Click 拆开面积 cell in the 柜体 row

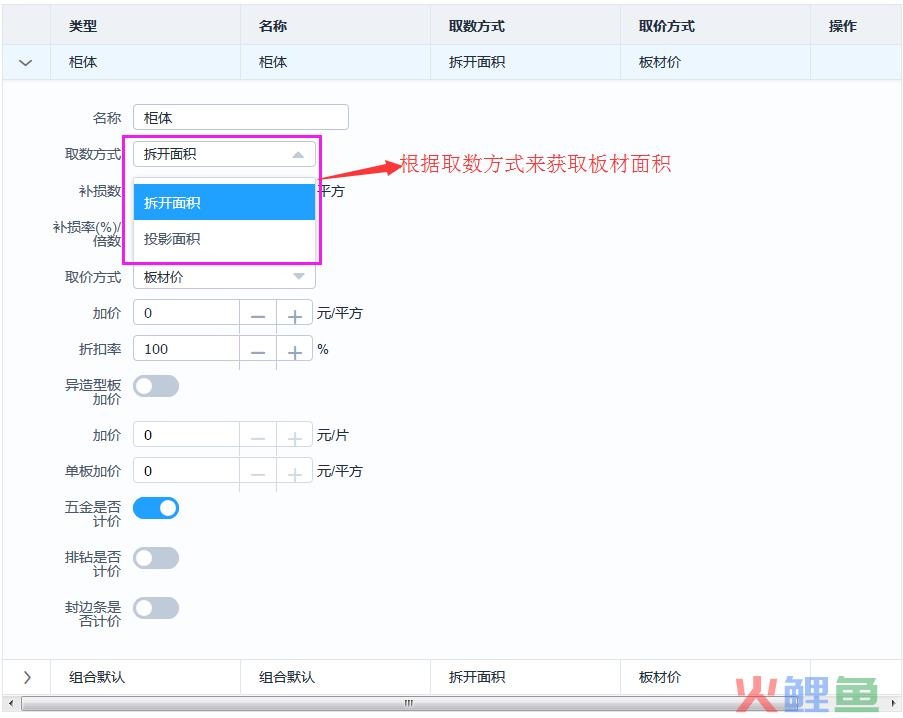tap(525, 62)
